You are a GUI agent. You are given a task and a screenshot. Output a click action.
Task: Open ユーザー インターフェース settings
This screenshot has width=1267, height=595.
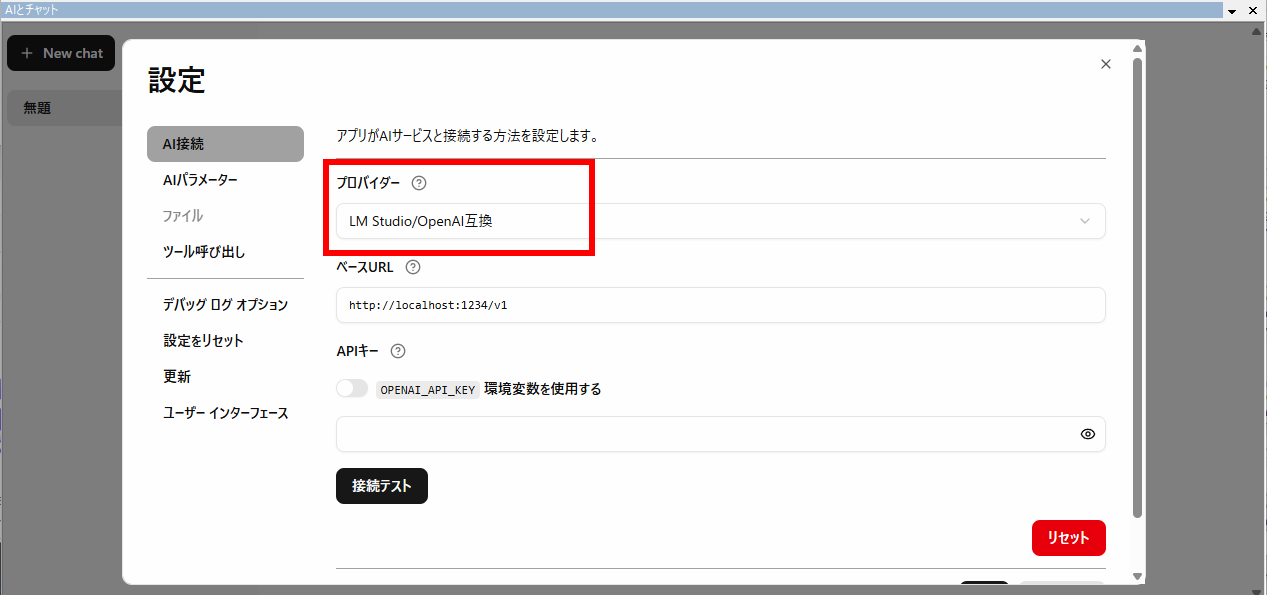pyautogui.click(x=225, y=413)
